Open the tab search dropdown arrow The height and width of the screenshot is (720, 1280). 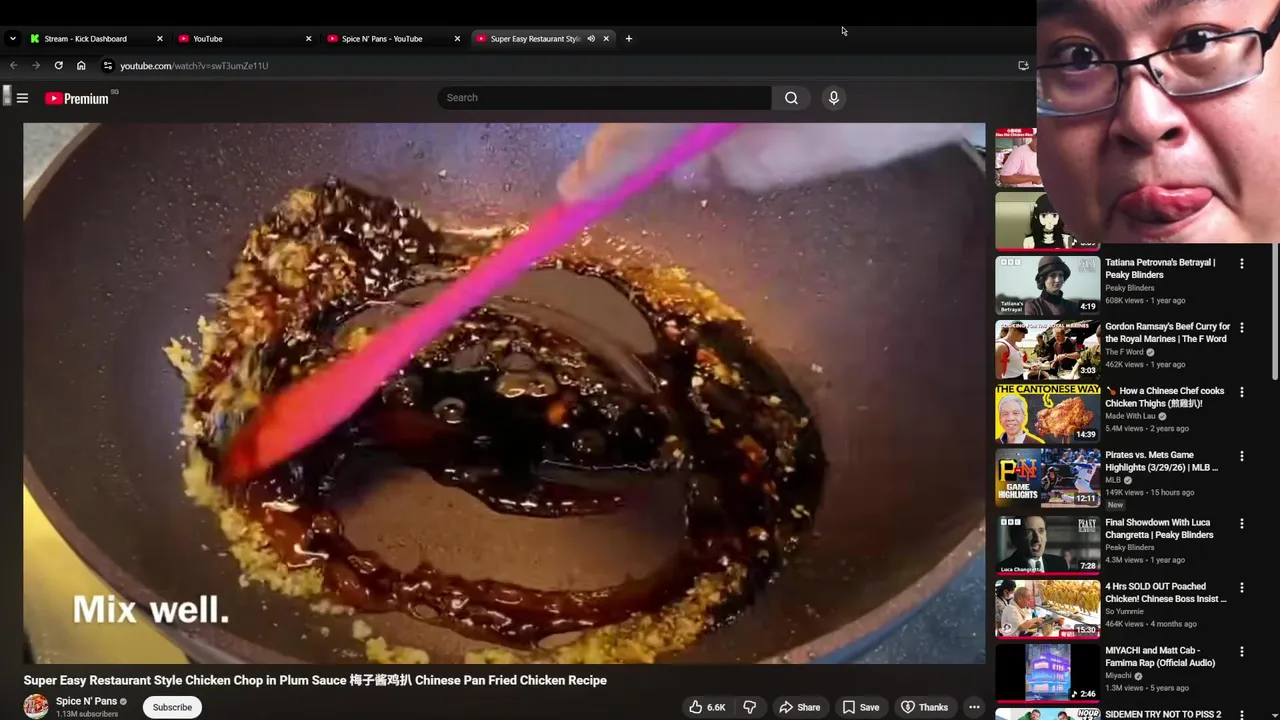coord(12,39)
